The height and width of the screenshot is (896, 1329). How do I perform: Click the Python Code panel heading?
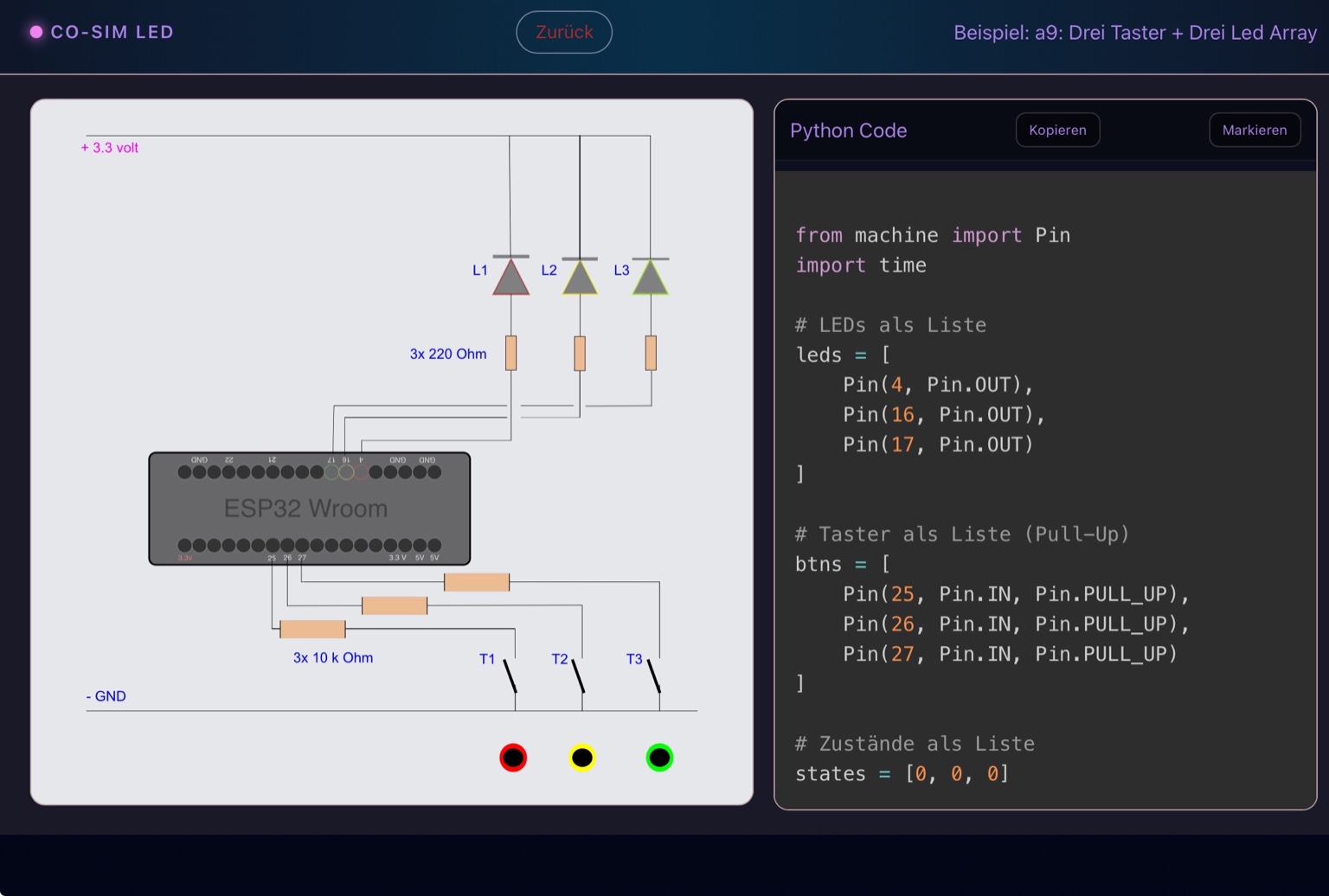click(x=848, y=131)
